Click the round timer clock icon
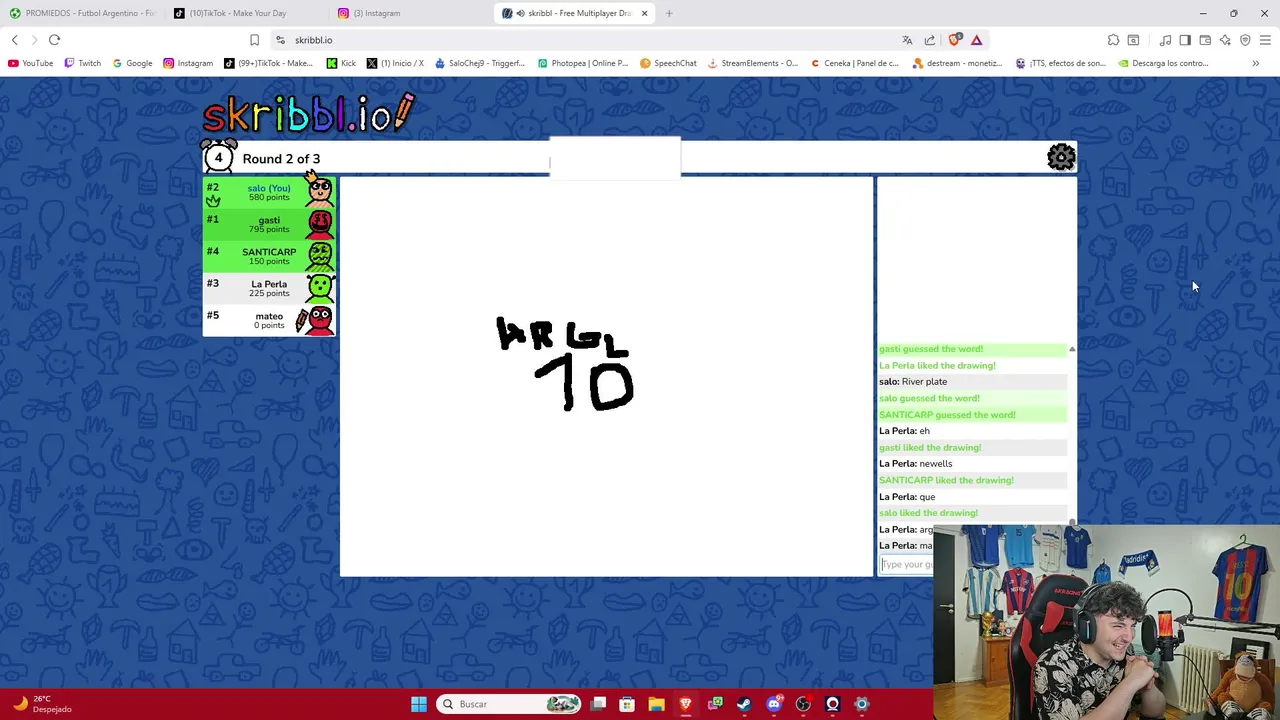 [x=219, y=156]
